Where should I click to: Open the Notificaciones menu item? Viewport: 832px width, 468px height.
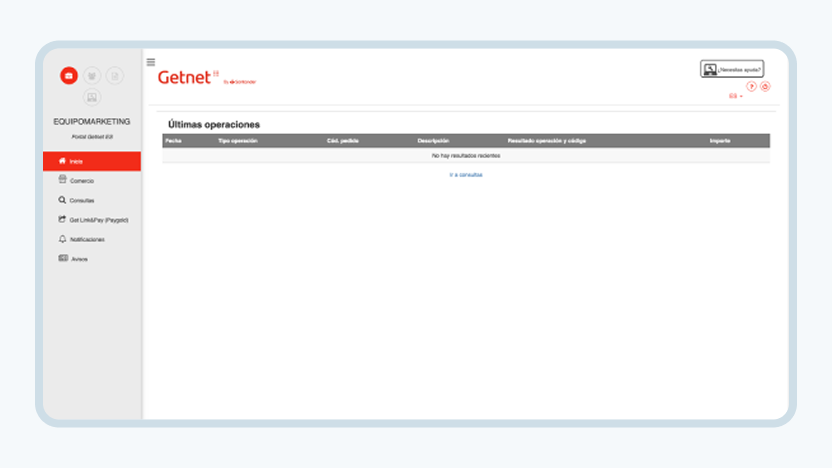coord(92,240)
